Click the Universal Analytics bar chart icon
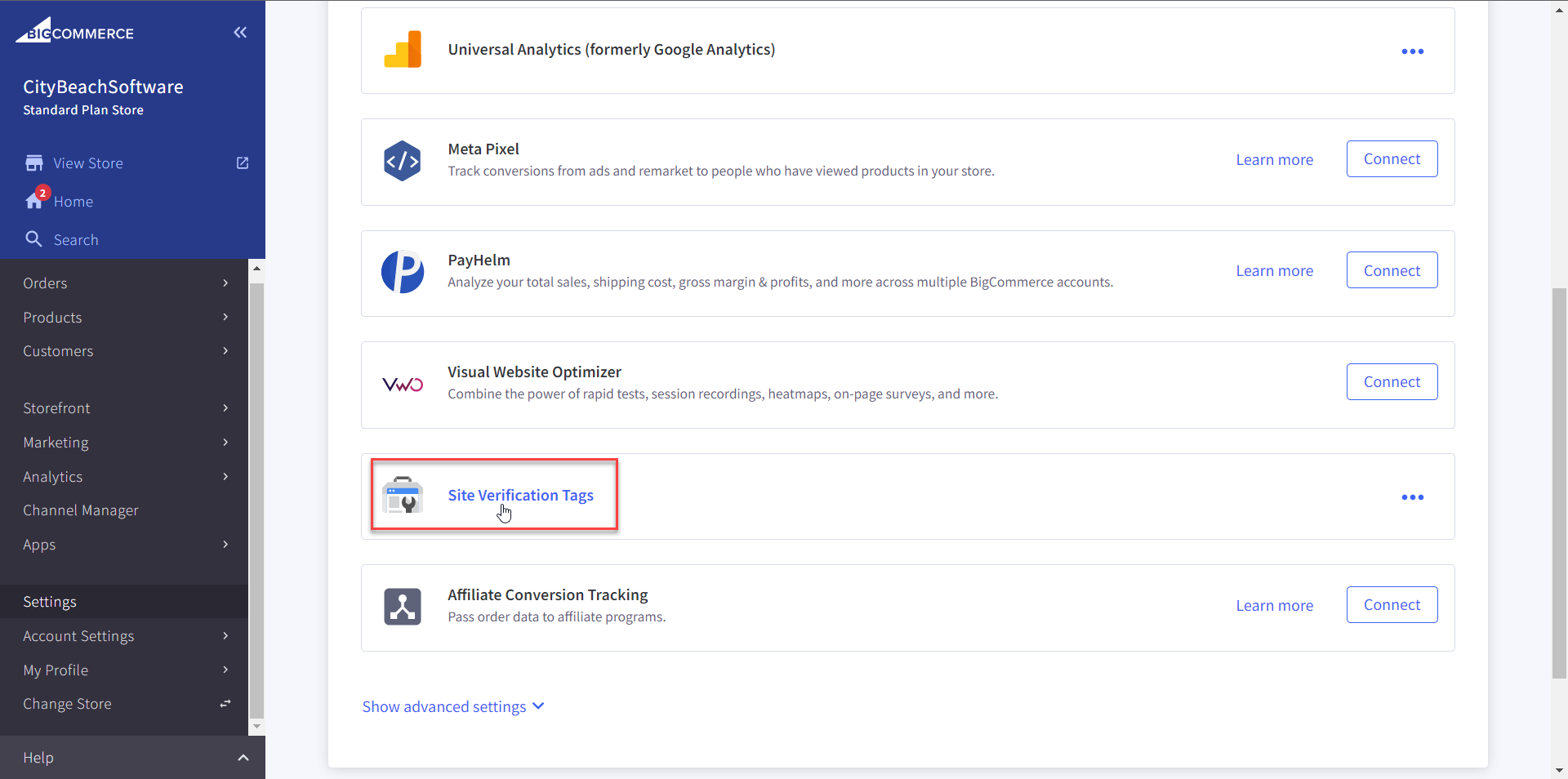This screenshot has width=1568, height=779. tap(403, 50)
